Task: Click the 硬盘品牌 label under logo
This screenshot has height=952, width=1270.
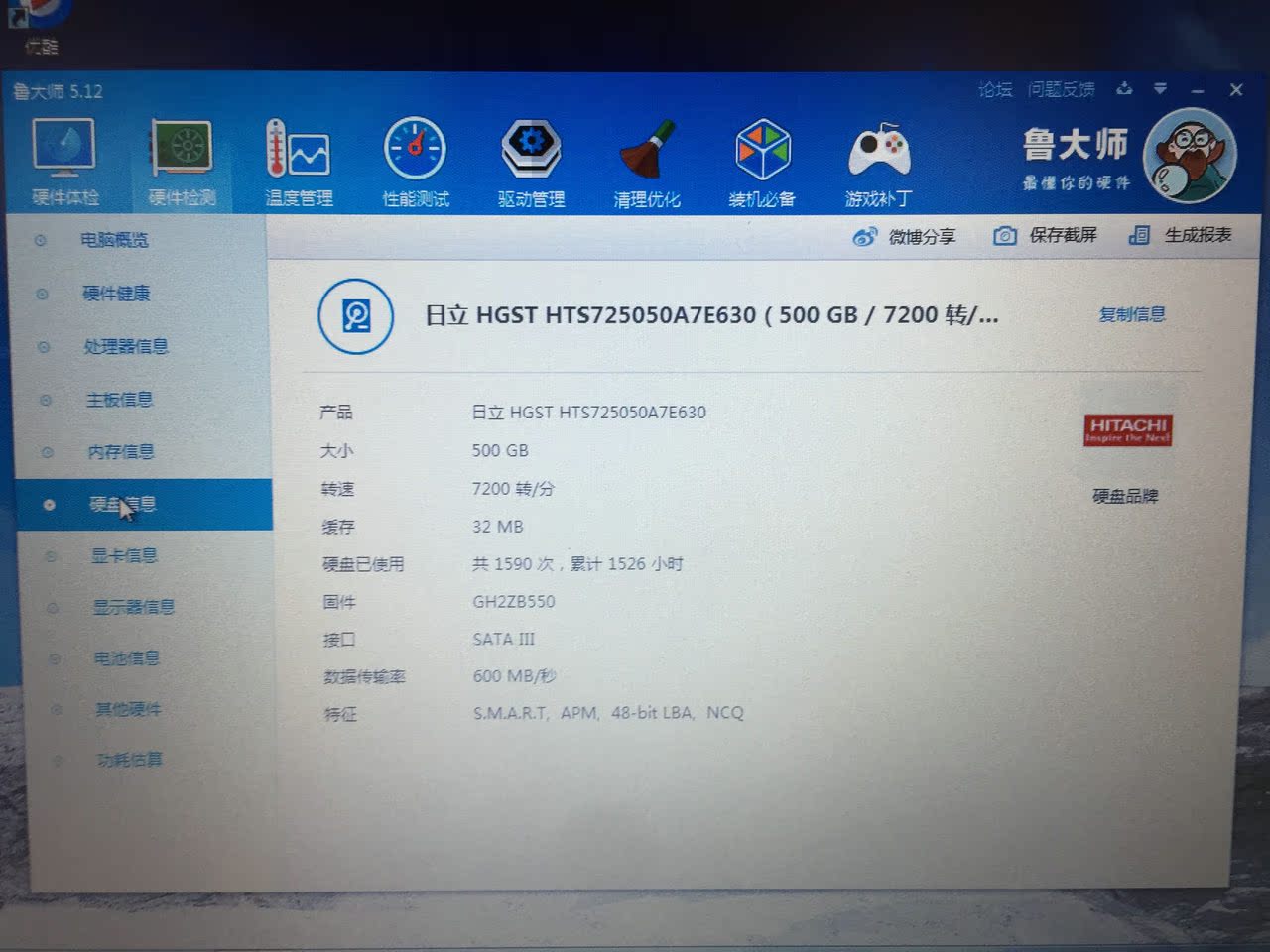Action: (1125, 495)
